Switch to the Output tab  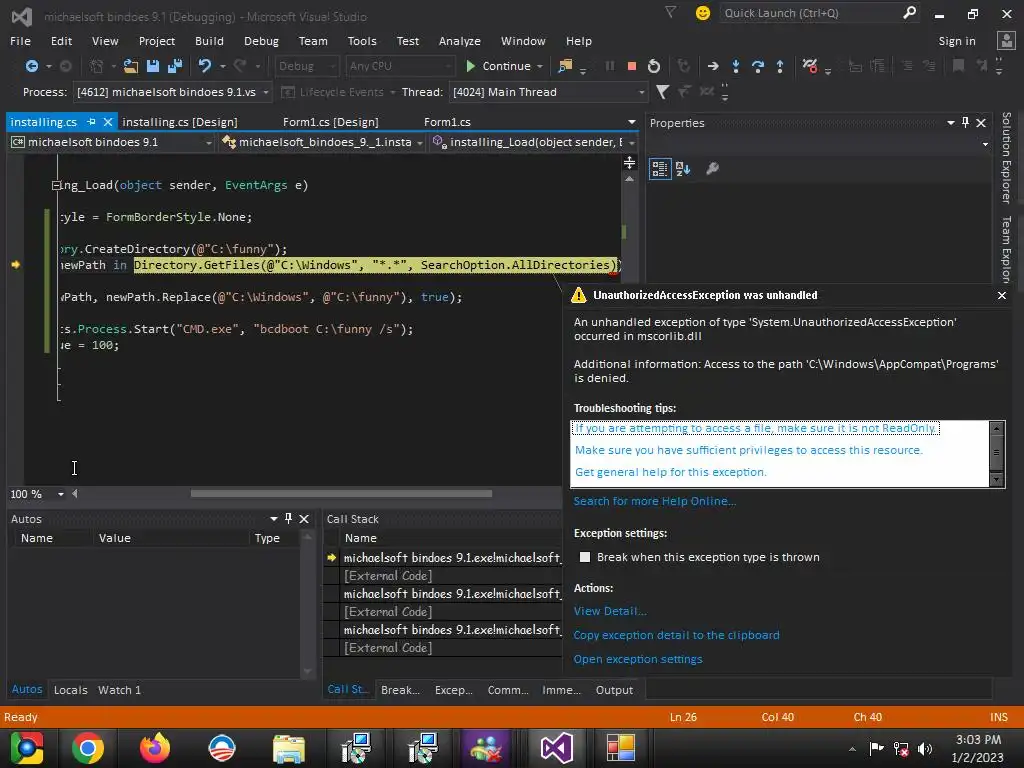click(614, 690)
